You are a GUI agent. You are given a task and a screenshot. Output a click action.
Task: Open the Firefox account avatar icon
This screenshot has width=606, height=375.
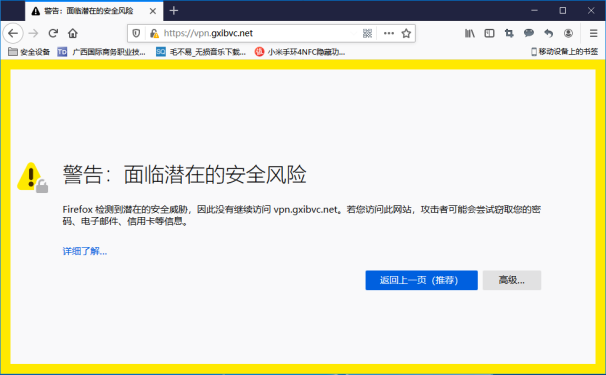(x=568, y=34)
